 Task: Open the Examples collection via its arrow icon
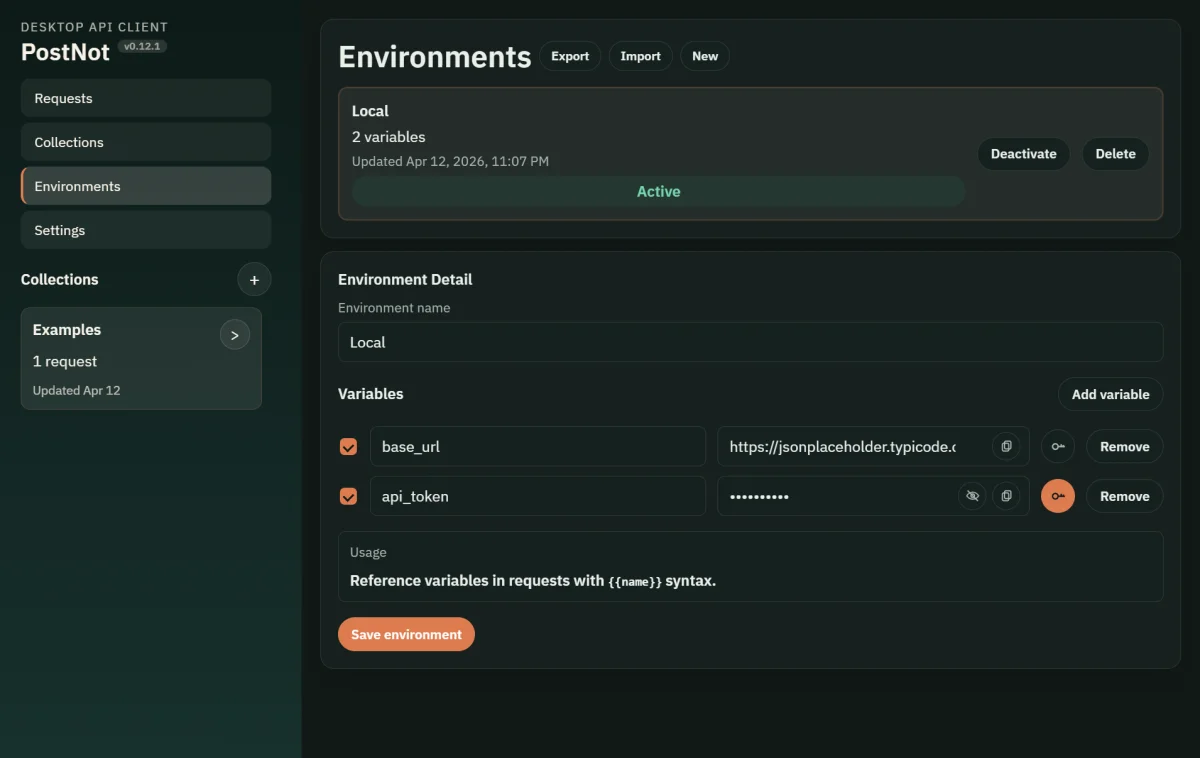click(235, 334)
